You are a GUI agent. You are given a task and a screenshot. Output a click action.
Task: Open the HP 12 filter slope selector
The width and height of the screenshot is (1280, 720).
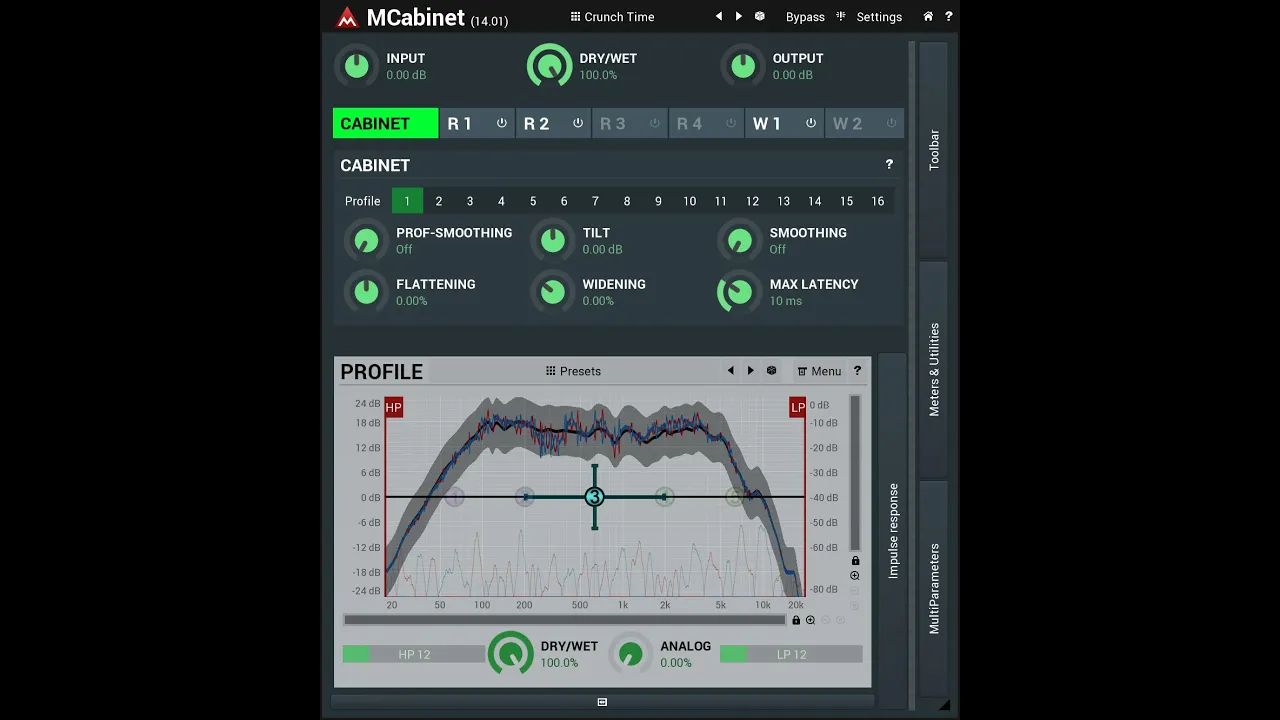point(414,654)
